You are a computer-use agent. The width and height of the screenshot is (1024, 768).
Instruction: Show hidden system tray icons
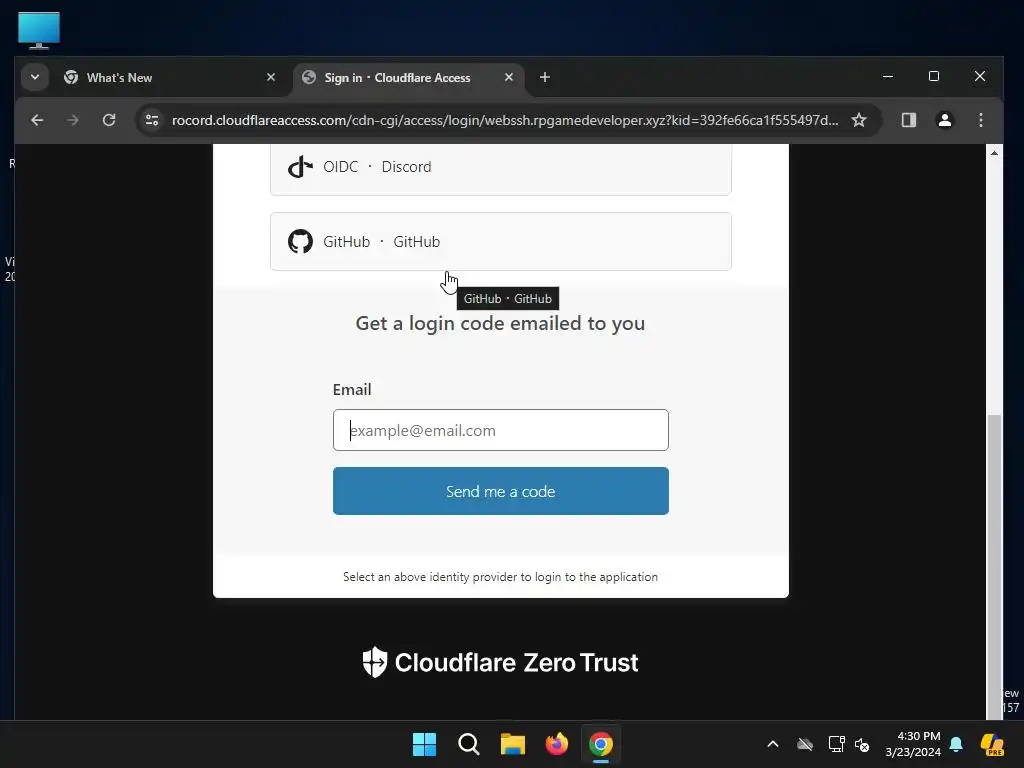(x=773, y=744)
